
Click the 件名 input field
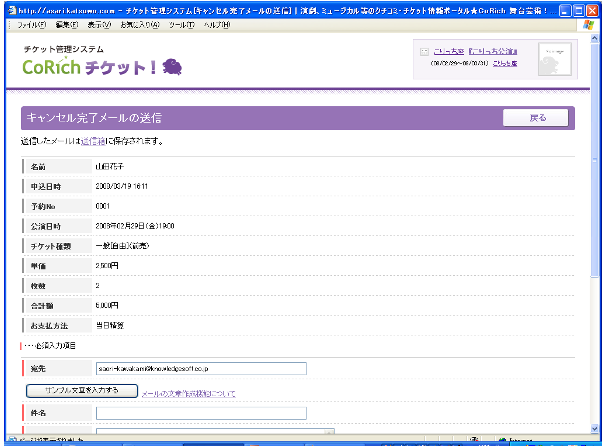pyautogui.click(x=201, y=412)
